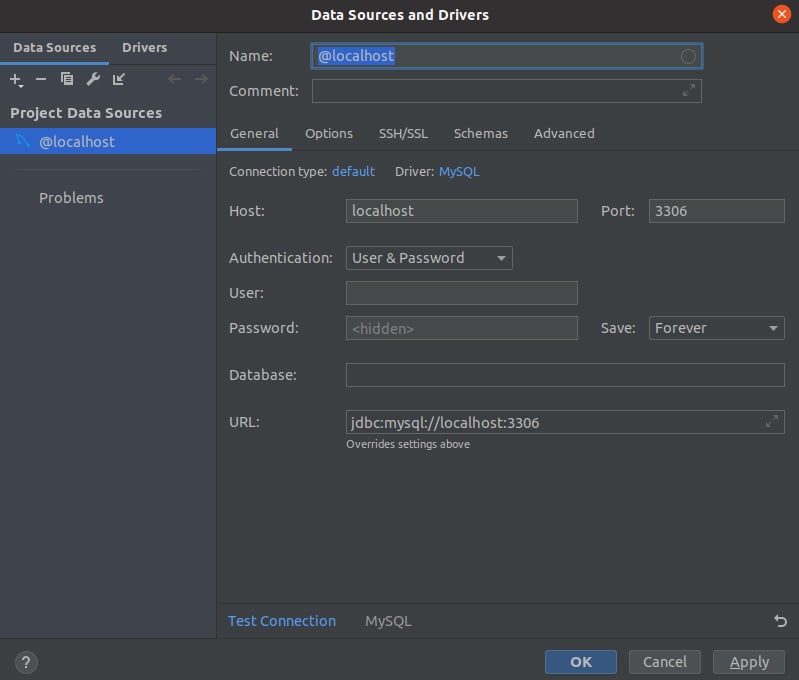Viewport: 799px width, 680px height.
Task: Open driver settings wrench icon
Action: click(93, 79)
